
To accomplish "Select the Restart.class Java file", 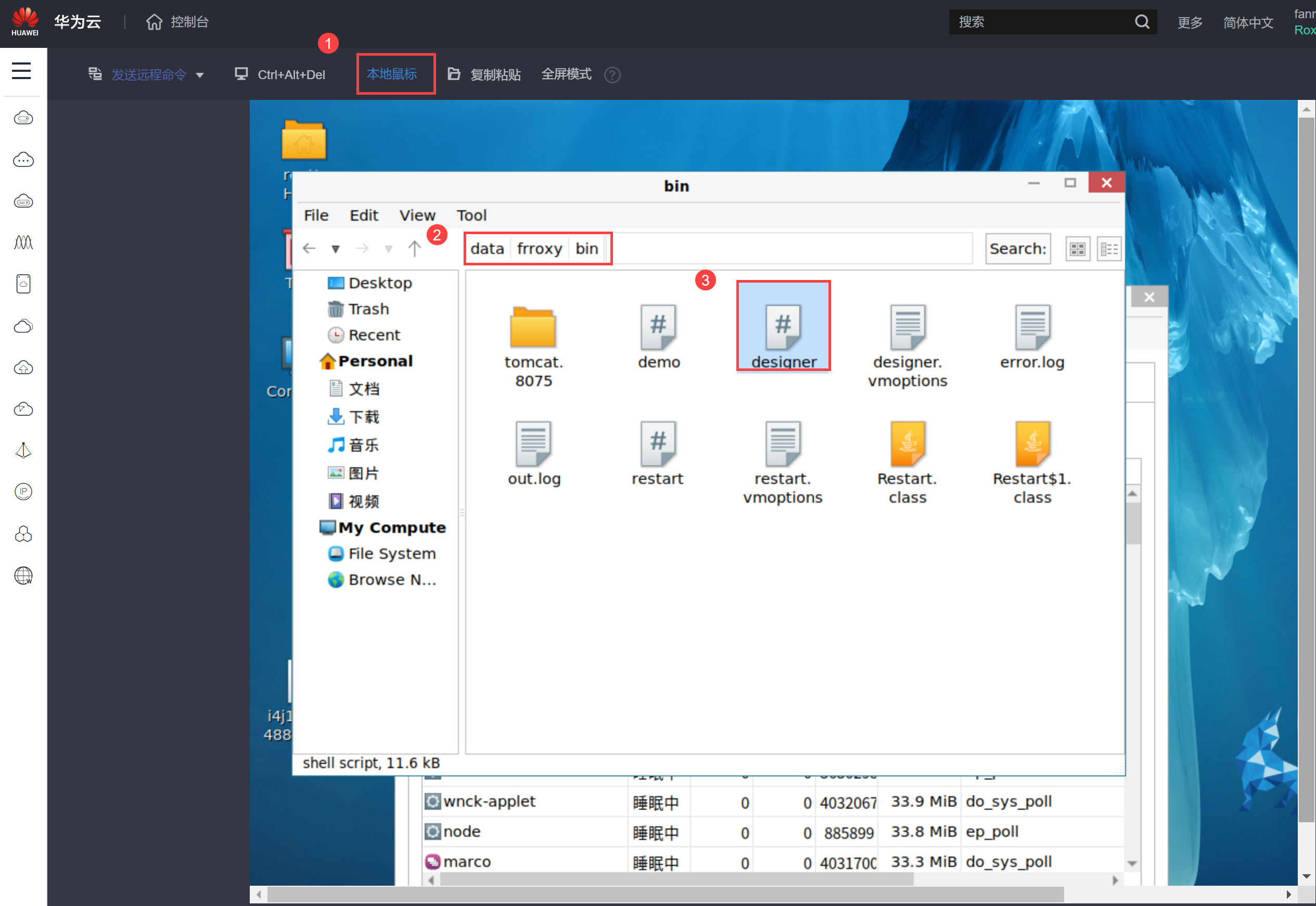I will (907, 444).
